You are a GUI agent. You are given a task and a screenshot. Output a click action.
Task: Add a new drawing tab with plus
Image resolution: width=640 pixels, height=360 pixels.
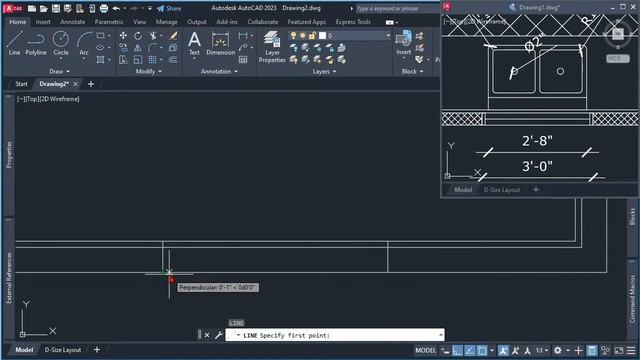[91, 84]
